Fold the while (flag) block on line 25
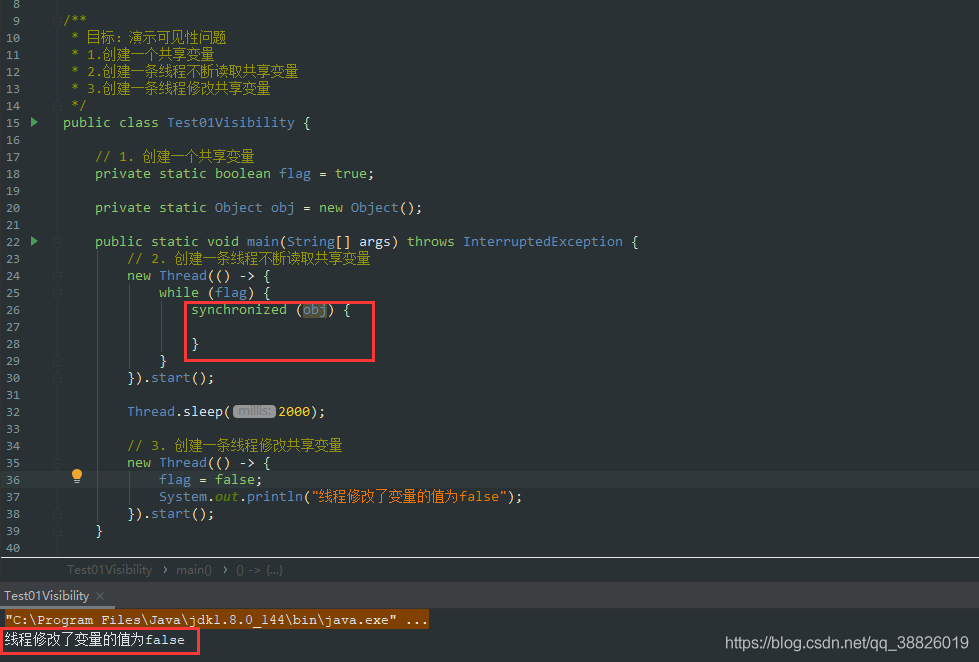 tap(57, 293)
